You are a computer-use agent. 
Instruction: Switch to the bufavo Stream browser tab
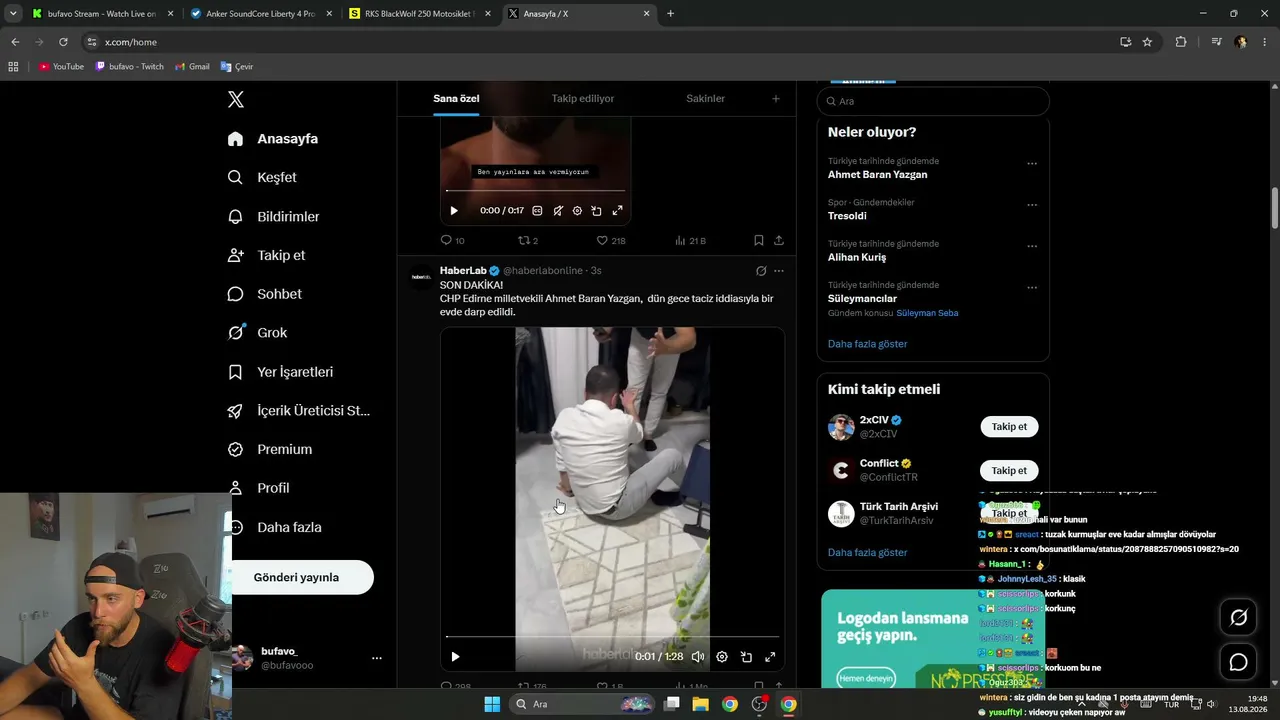point(103,14)
